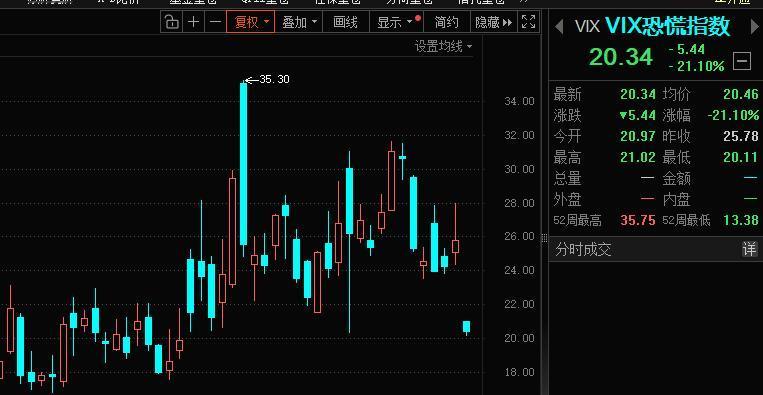The image size is (763, 395).
Task: Toggle the chart lock icon
Action: point(172,22)
